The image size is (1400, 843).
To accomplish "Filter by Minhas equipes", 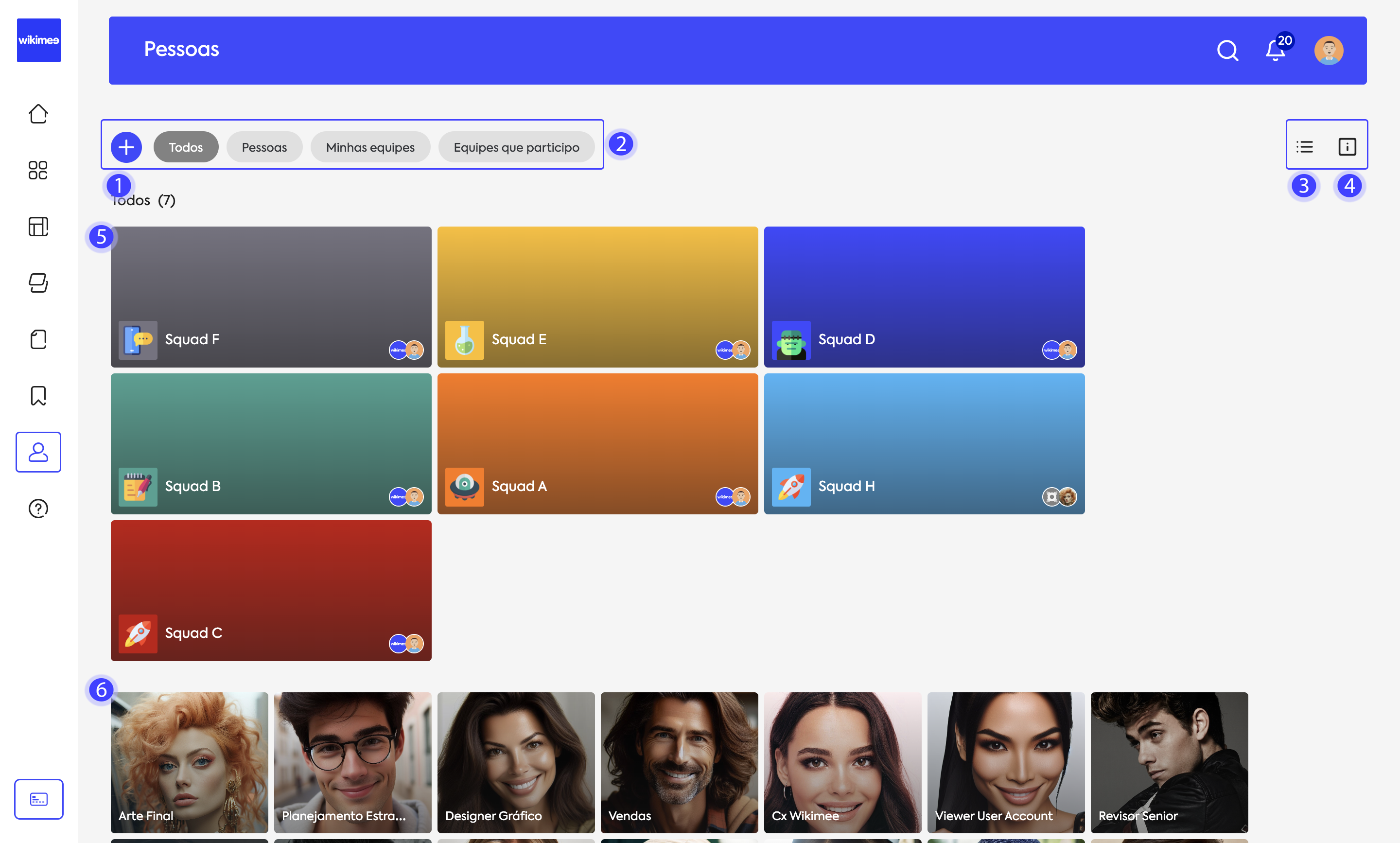I will (x=370, y=147).
